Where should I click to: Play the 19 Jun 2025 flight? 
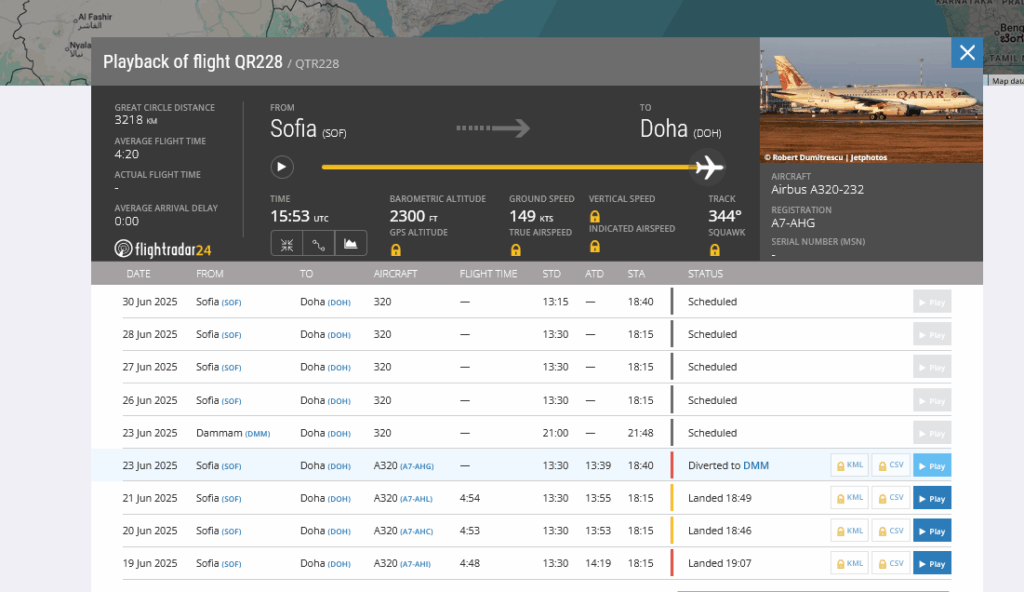point(932,563)
